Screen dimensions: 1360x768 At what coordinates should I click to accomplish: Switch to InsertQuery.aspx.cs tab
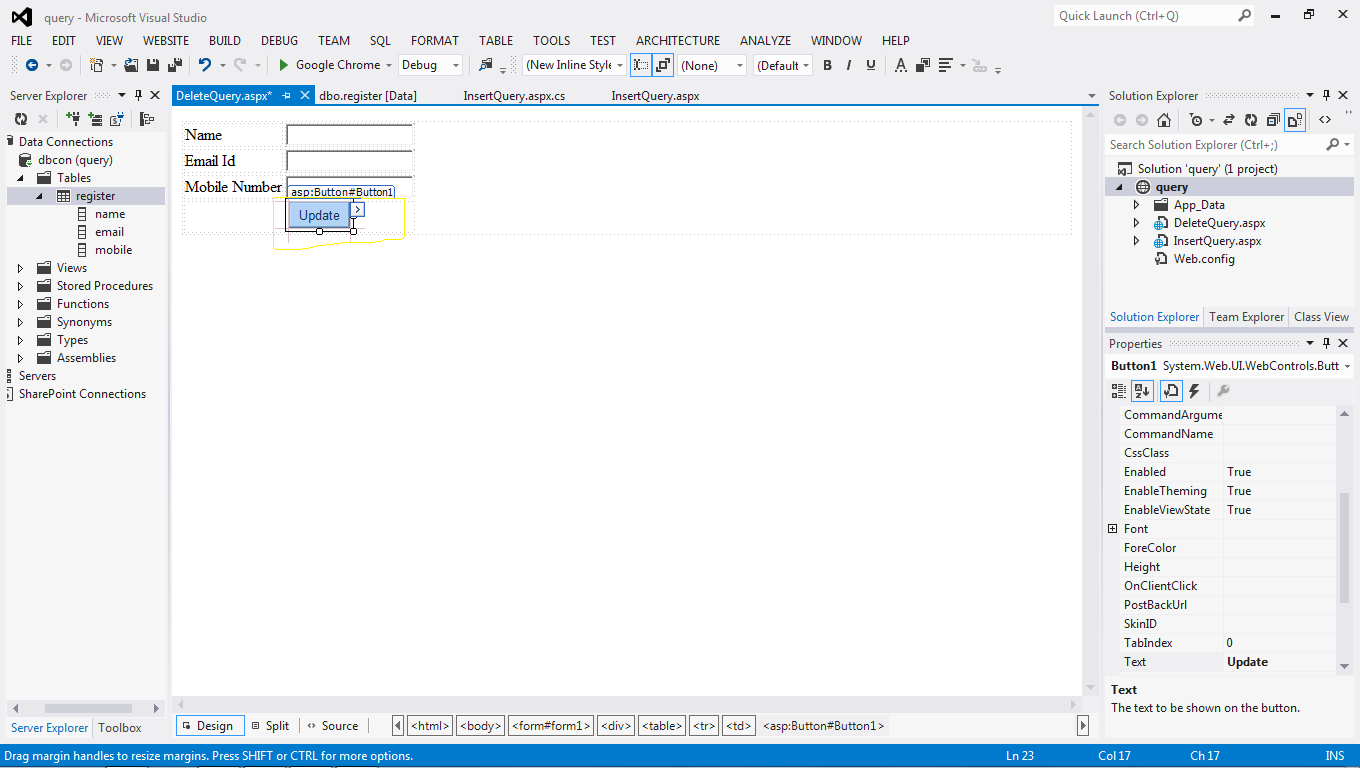pos(514,96)
